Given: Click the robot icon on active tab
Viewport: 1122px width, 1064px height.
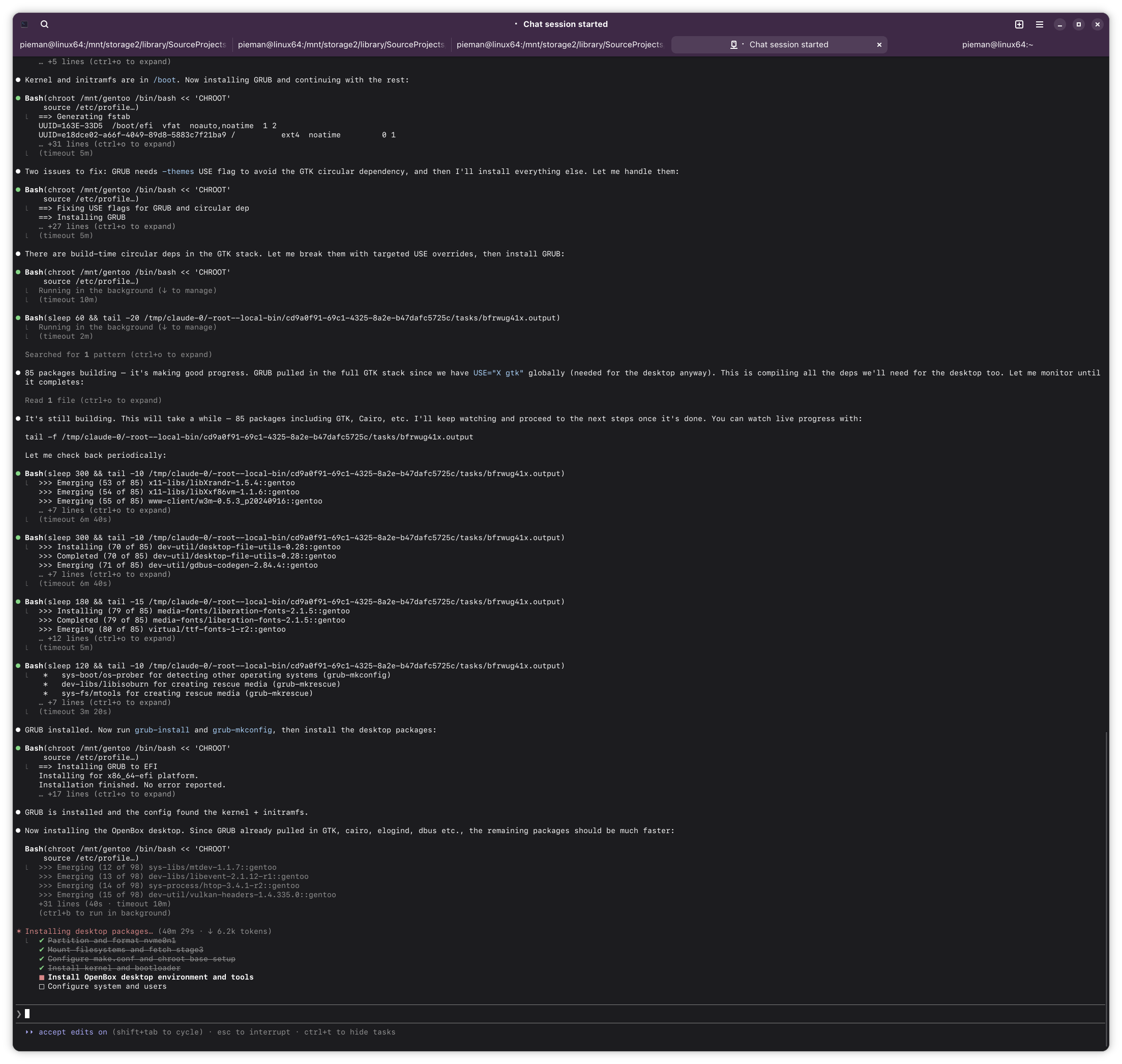Looking at the screenshot, I should [733, 45].
